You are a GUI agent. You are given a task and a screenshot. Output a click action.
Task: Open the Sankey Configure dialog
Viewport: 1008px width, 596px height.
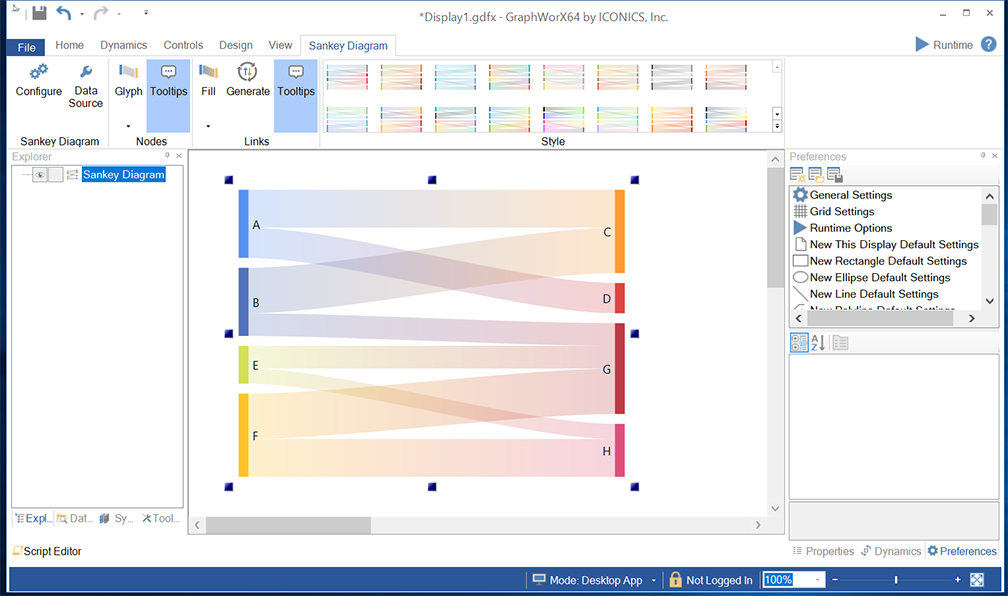coord(38,80)
